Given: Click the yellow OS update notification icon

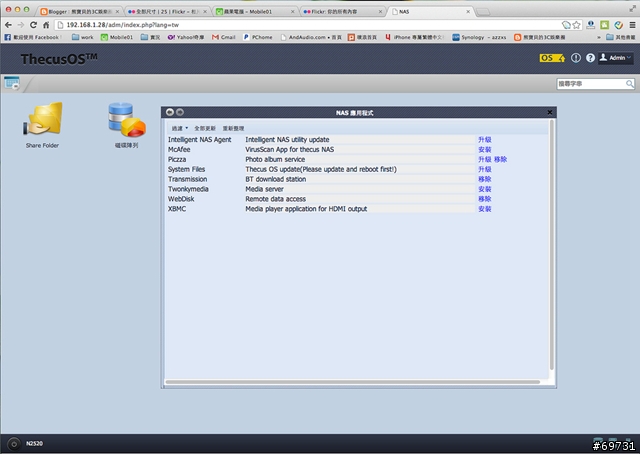Looking at the screenshot, I should pyautogui.click(x=552, y=58).
